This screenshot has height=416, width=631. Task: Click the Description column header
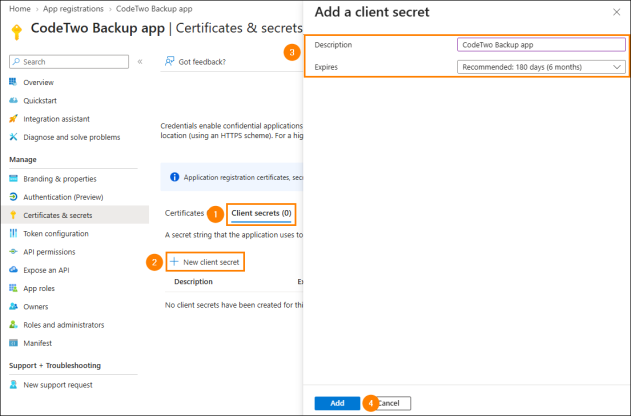point(193,282)
